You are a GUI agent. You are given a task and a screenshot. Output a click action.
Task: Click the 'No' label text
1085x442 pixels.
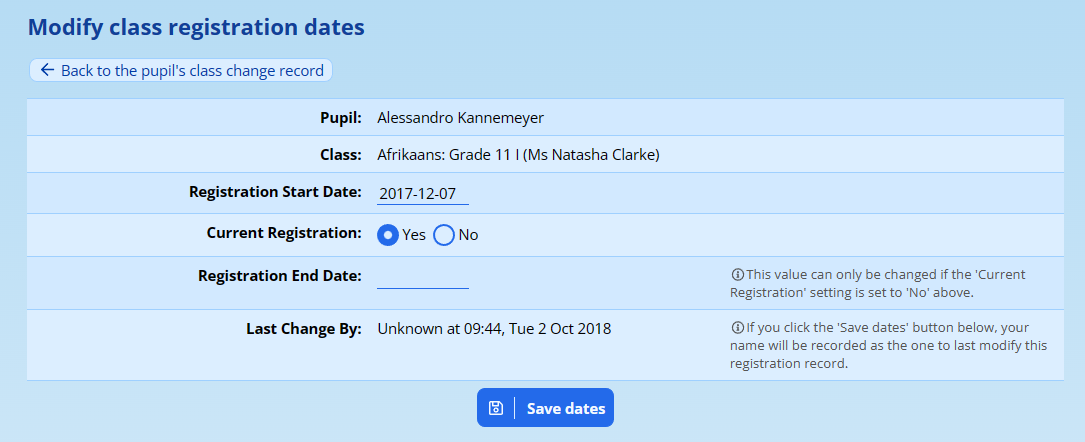click(x=468, y=235)
